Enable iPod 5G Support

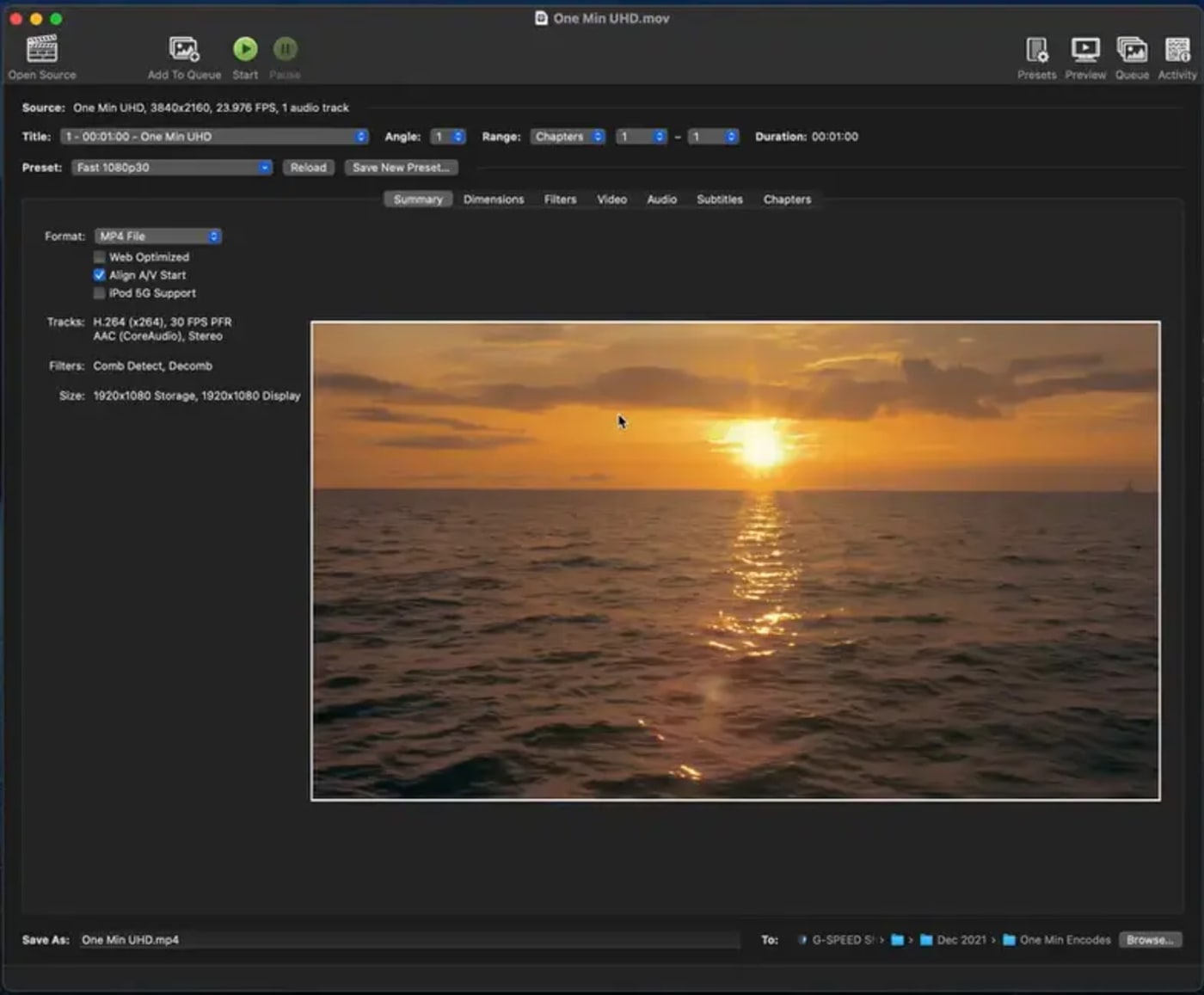coord(99,293)
